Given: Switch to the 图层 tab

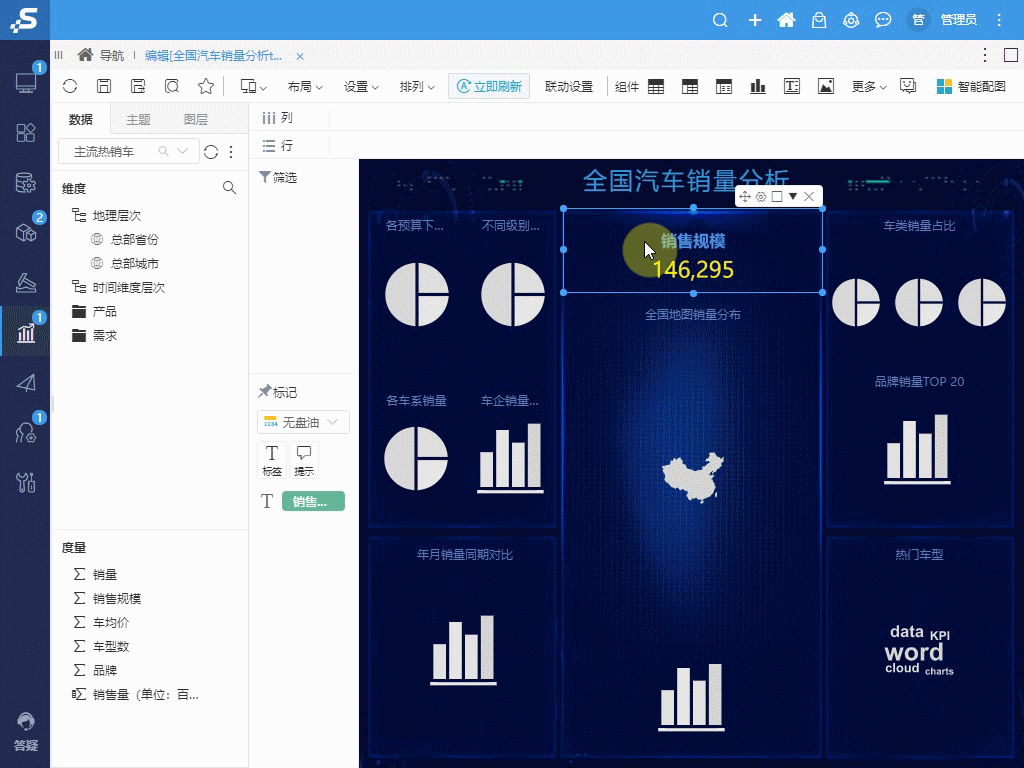Looking at the screenshot, I should coord(195,120).
